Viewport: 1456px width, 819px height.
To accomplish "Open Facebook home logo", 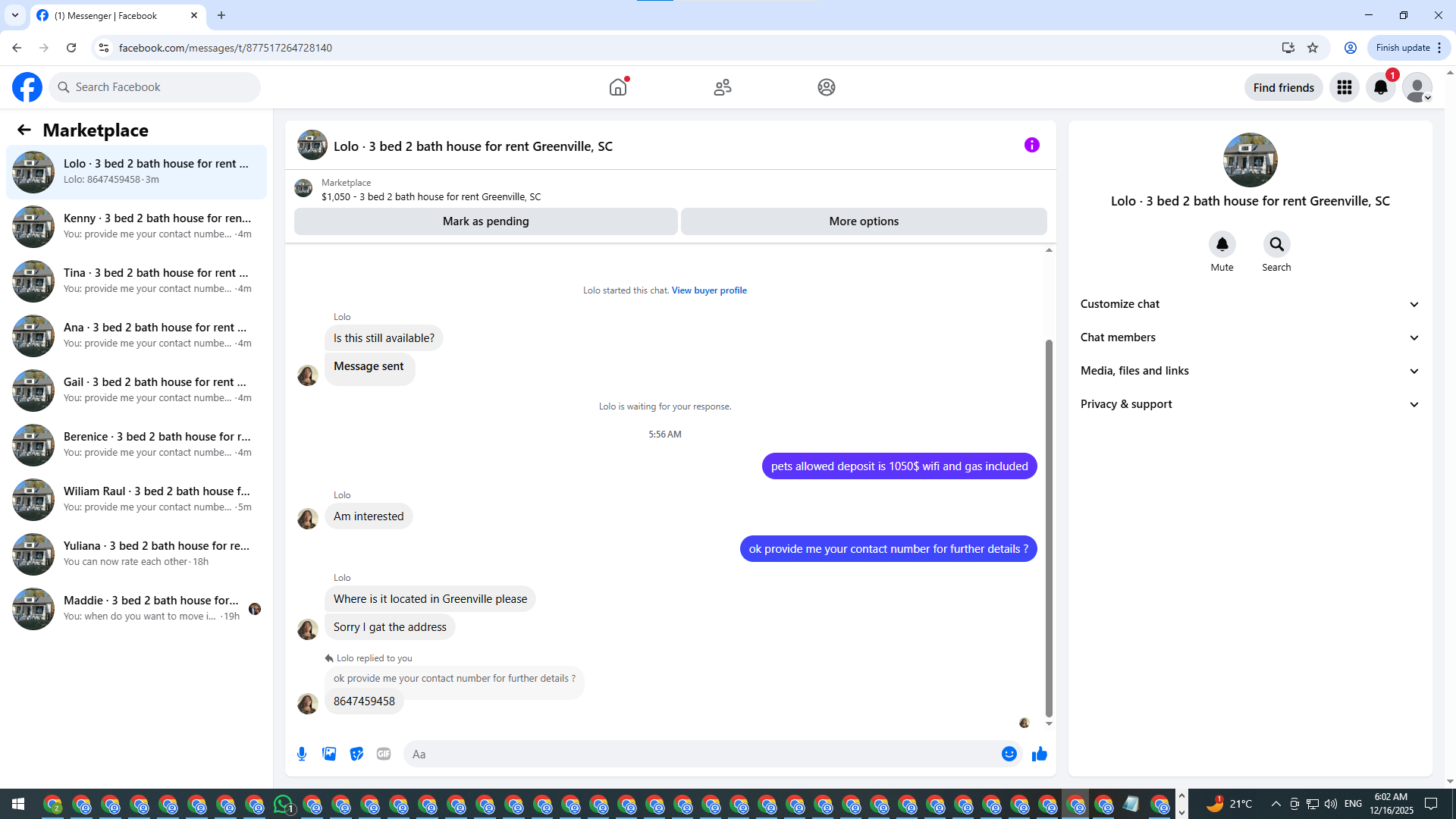I will point(27,87).
